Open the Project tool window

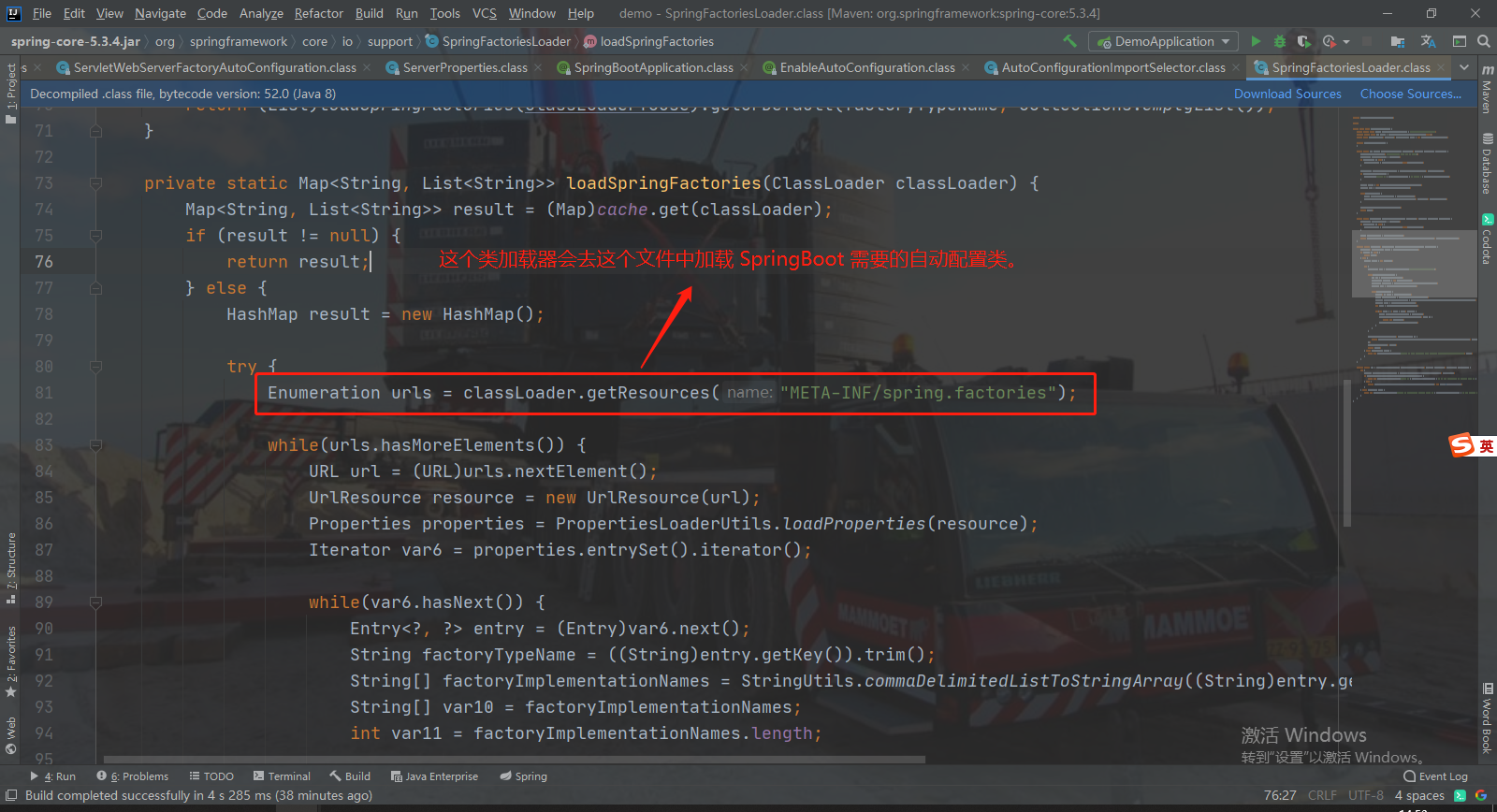point(11,93)
